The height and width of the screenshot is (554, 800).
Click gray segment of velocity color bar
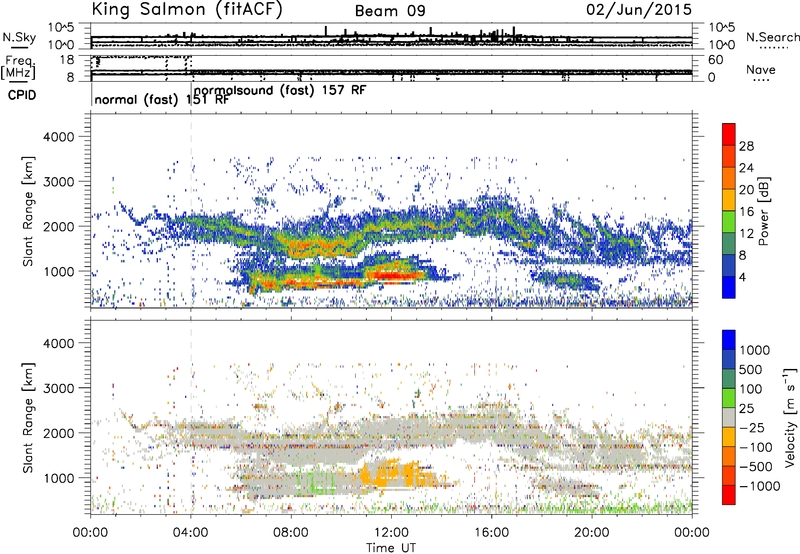coord(729,417)
